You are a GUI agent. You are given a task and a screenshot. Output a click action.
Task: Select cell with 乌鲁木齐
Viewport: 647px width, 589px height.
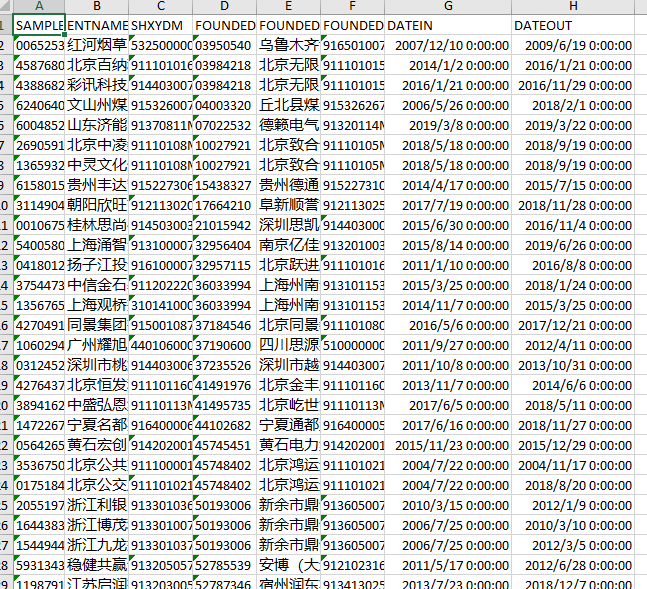coord(288,45)
